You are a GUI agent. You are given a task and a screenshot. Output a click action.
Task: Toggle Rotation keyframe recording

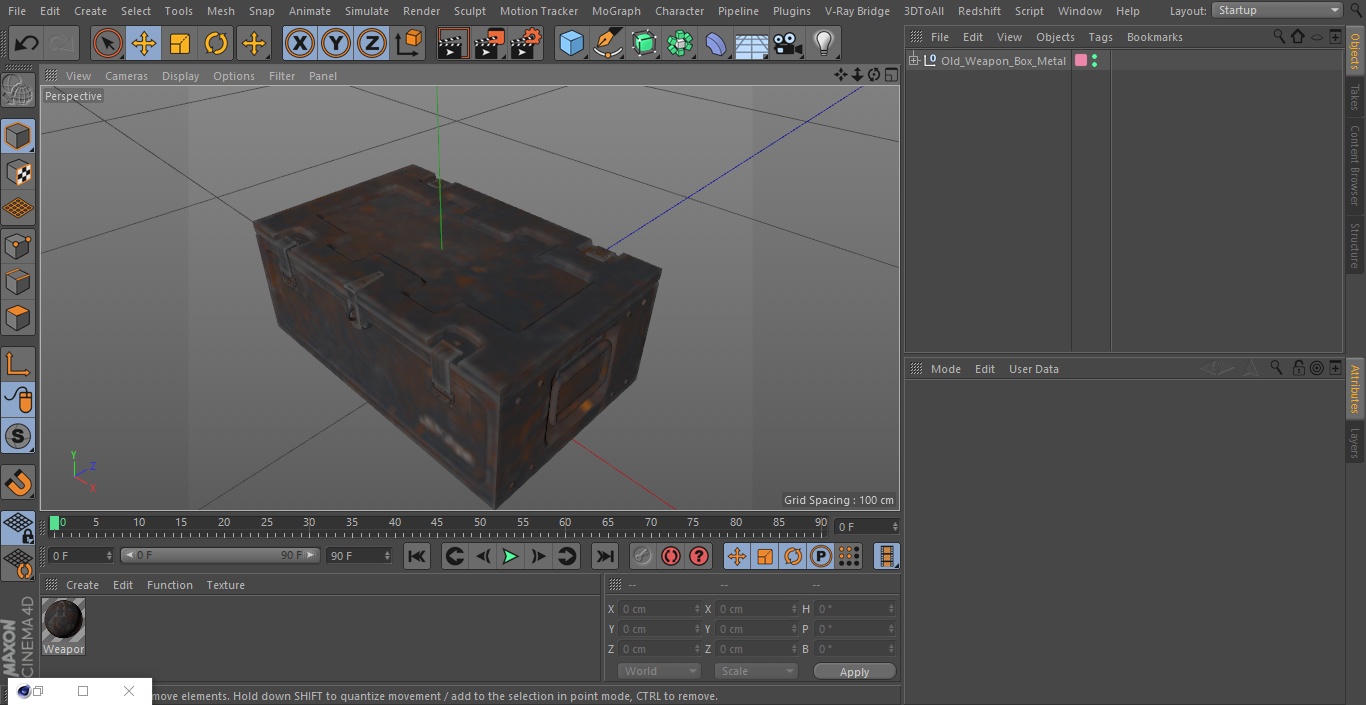pyautogui.click(x=793, y=556)
